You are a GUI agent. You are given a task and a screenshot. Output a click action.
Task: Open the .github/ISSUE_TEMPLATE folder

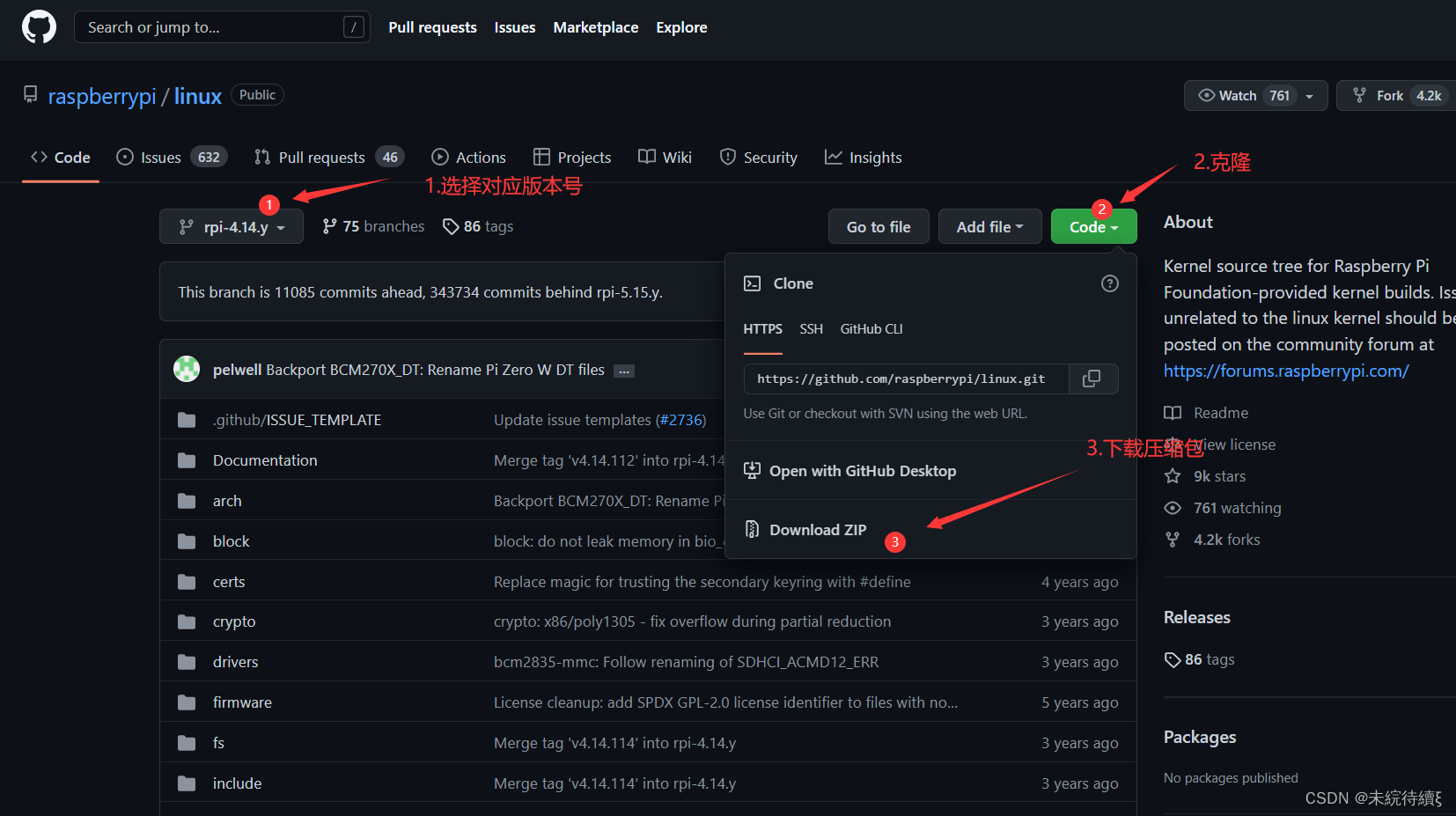(298, 420)
